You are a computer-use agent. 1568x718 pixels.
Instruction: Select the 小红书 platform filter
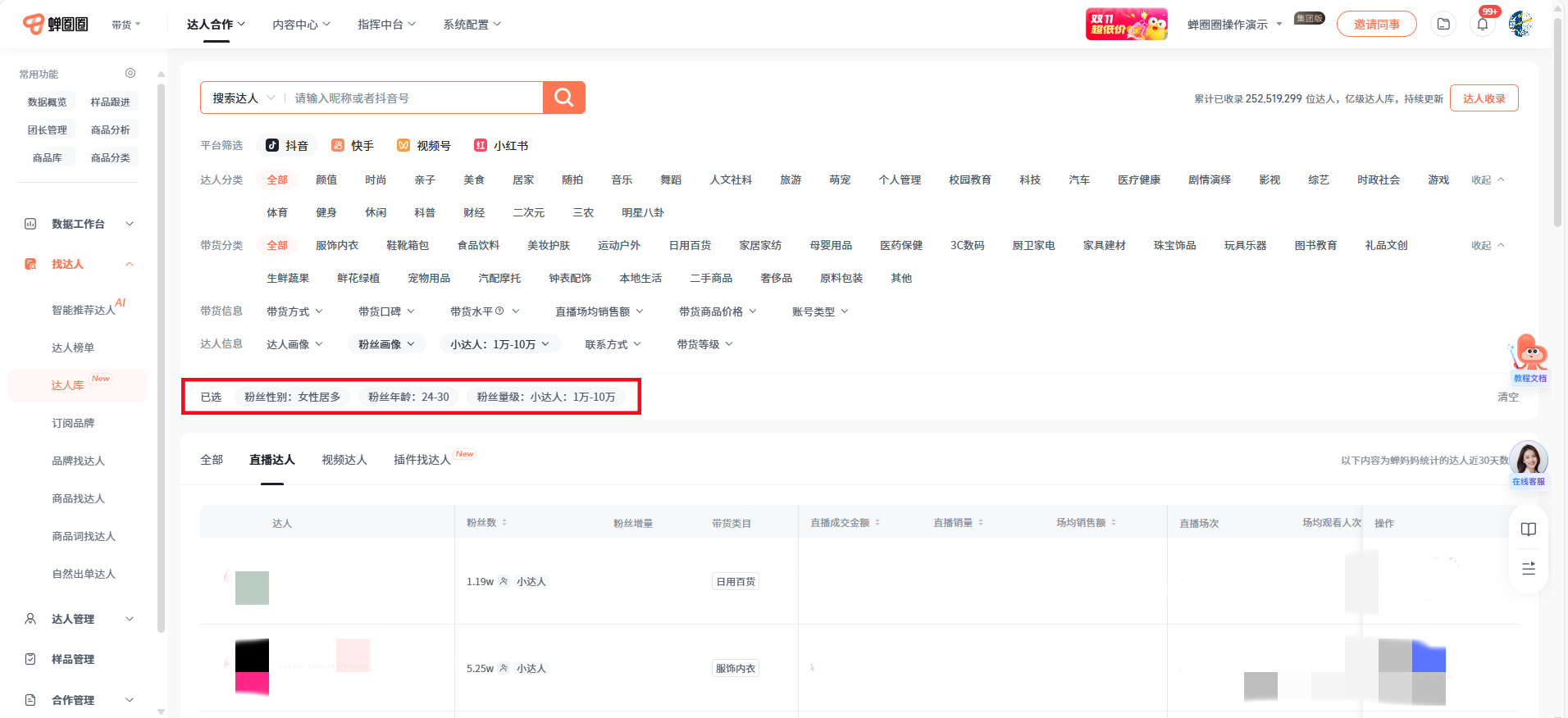tap(501, 146)
